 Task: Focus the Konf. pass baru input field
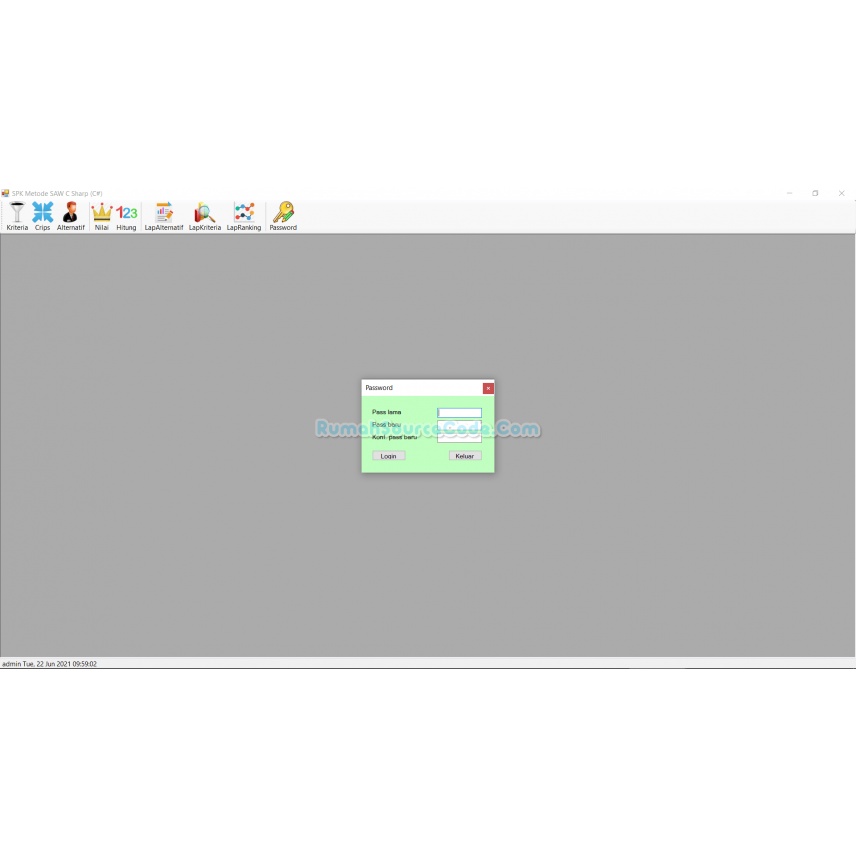pyautogui.click(x=459, y=437)
